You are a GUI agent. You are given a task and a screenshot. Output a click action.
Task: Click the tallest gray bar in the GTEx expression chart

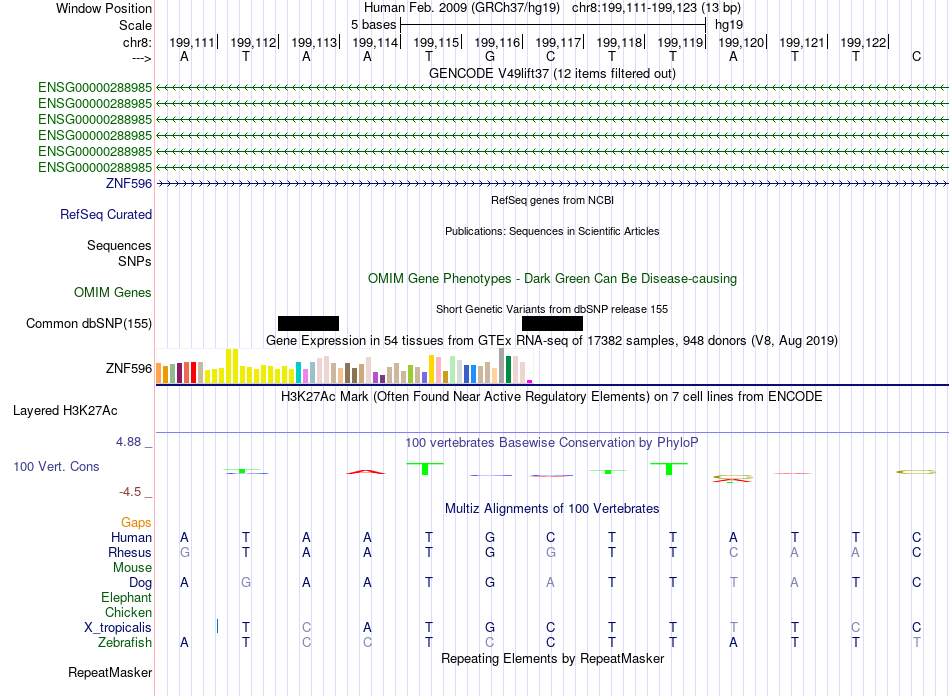pos(502,365)
